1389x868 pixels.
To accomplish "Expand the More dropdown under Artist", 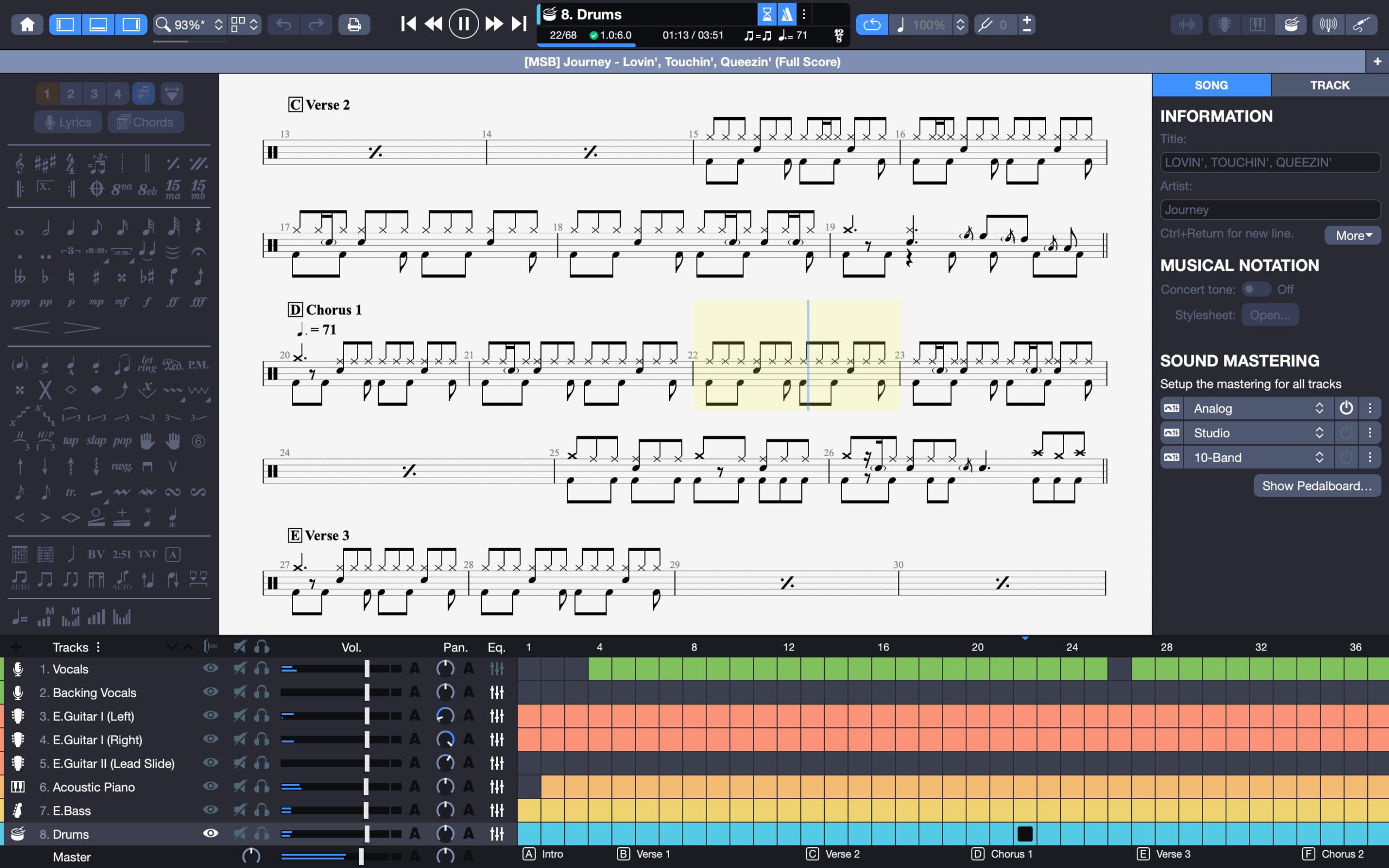I will tap(1353, 235).
